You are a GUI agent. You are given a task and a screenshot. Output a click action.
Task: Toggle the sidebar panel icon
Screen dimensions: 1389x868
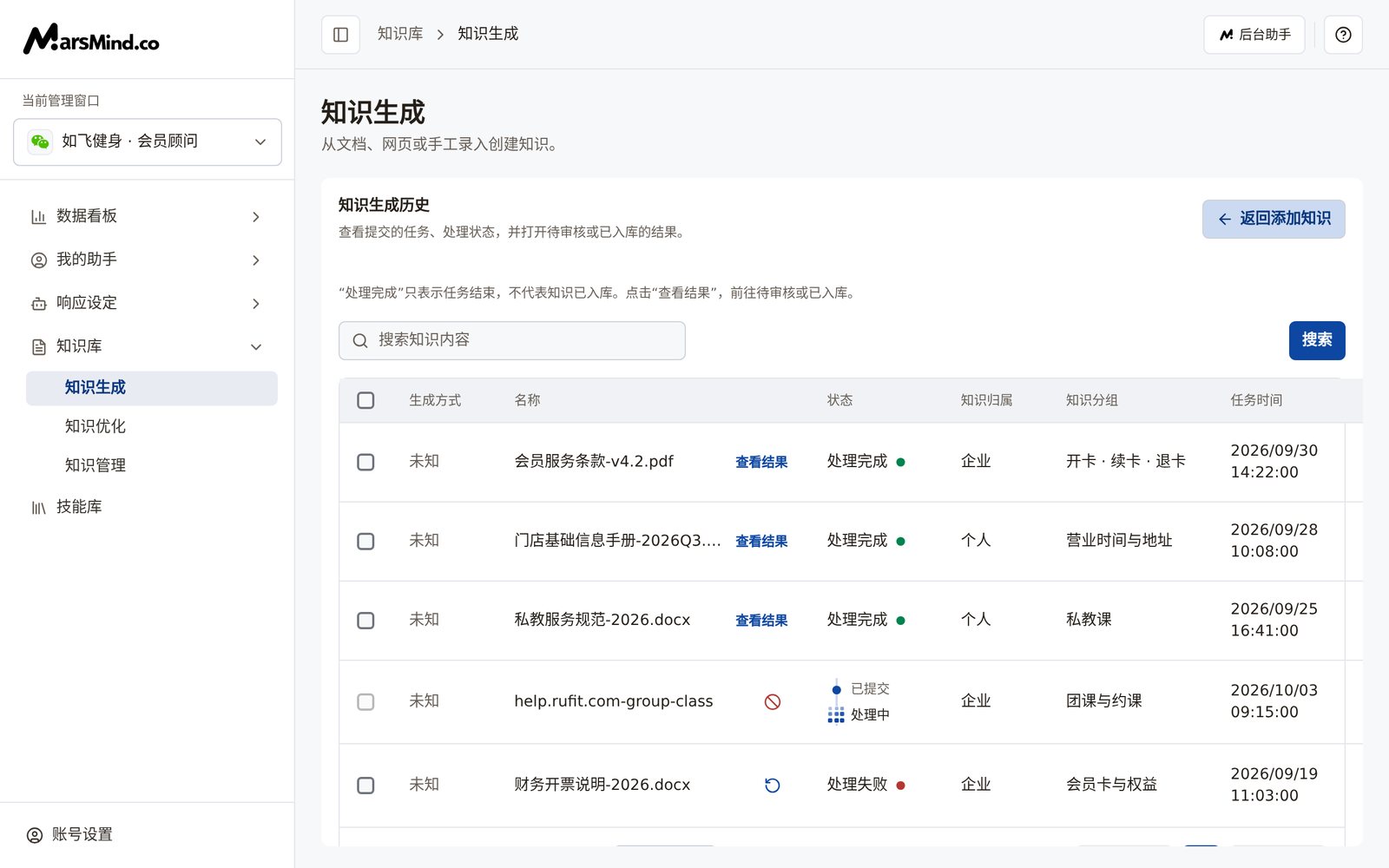click(x=340, y=35)
